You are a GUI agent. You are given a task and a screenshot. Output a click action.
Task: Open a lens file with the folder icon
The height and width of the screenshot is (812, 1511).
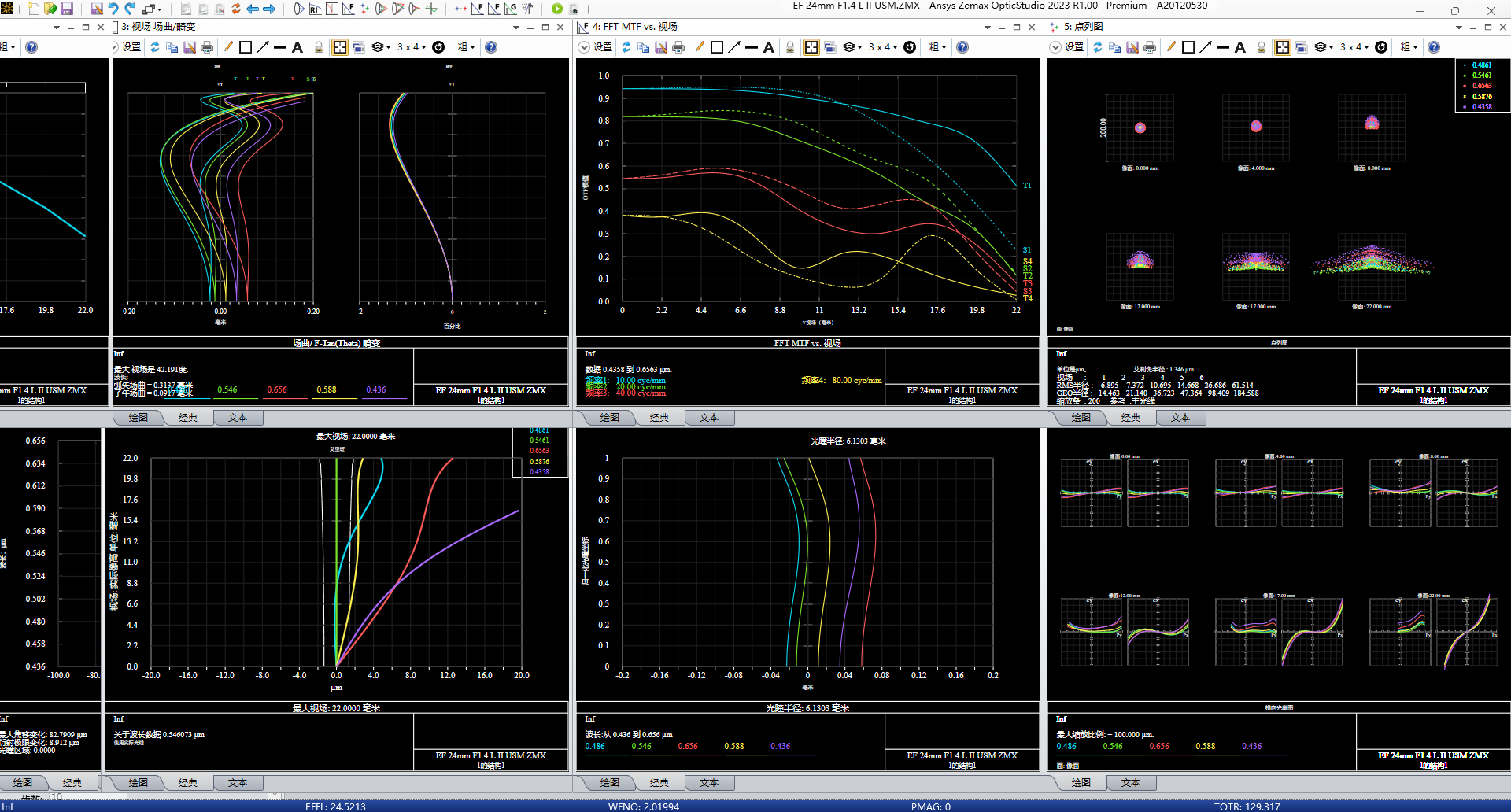pyautogui.click(x=50, y=9)
